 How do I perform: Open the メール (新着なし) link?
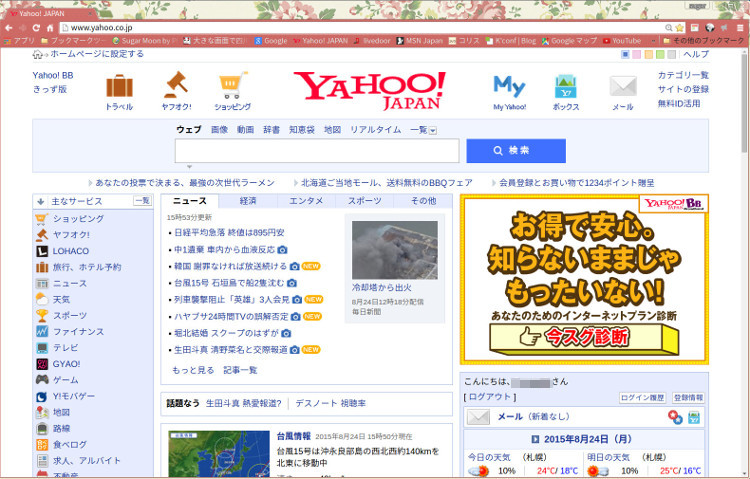(x=534, y=416)
